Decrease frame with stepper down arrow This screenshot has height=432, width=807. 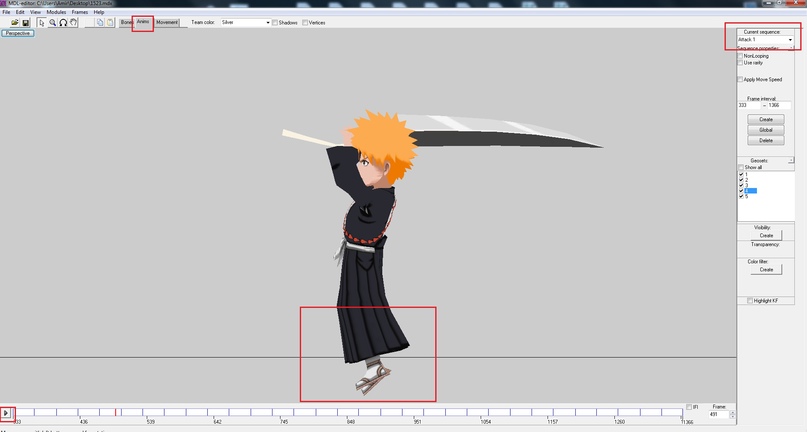[x=732, y=417]
